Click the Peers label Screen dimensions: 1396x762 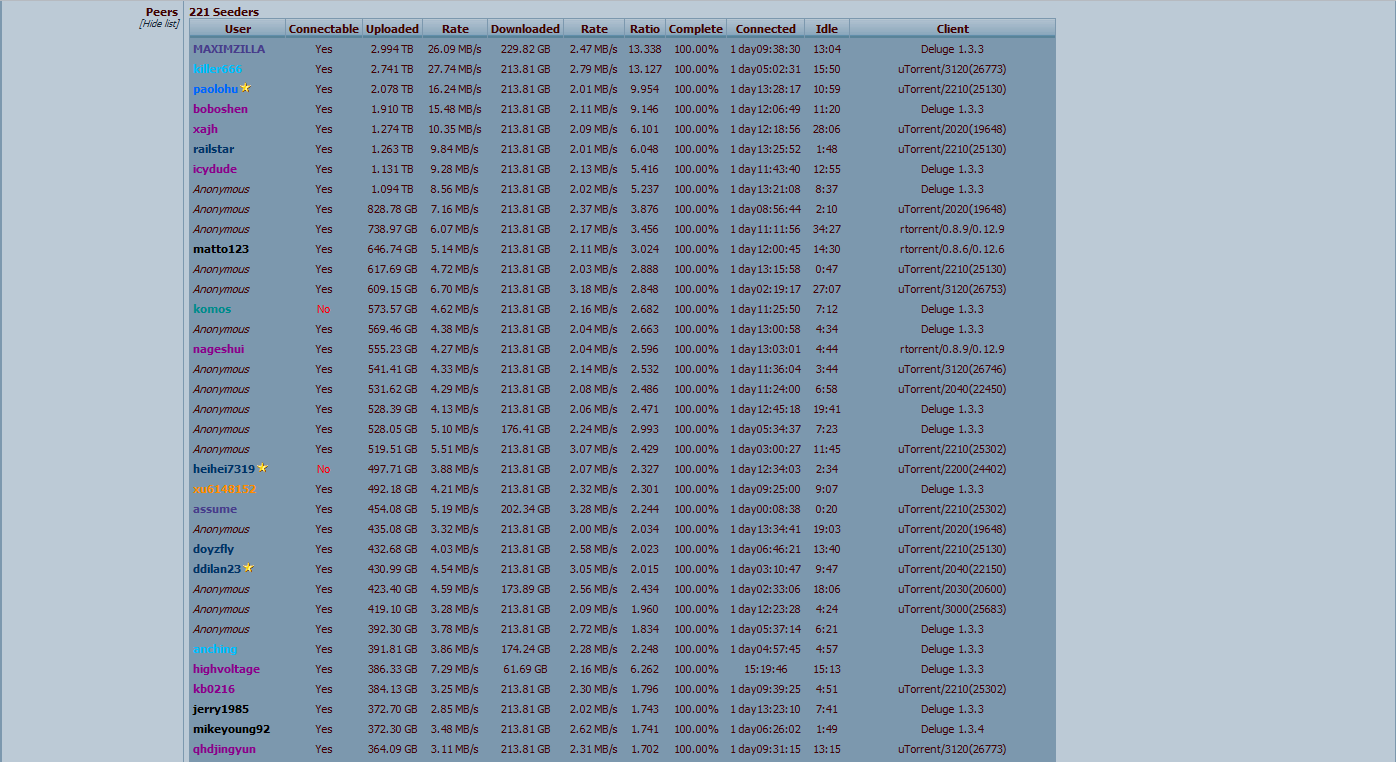[162, 12]
